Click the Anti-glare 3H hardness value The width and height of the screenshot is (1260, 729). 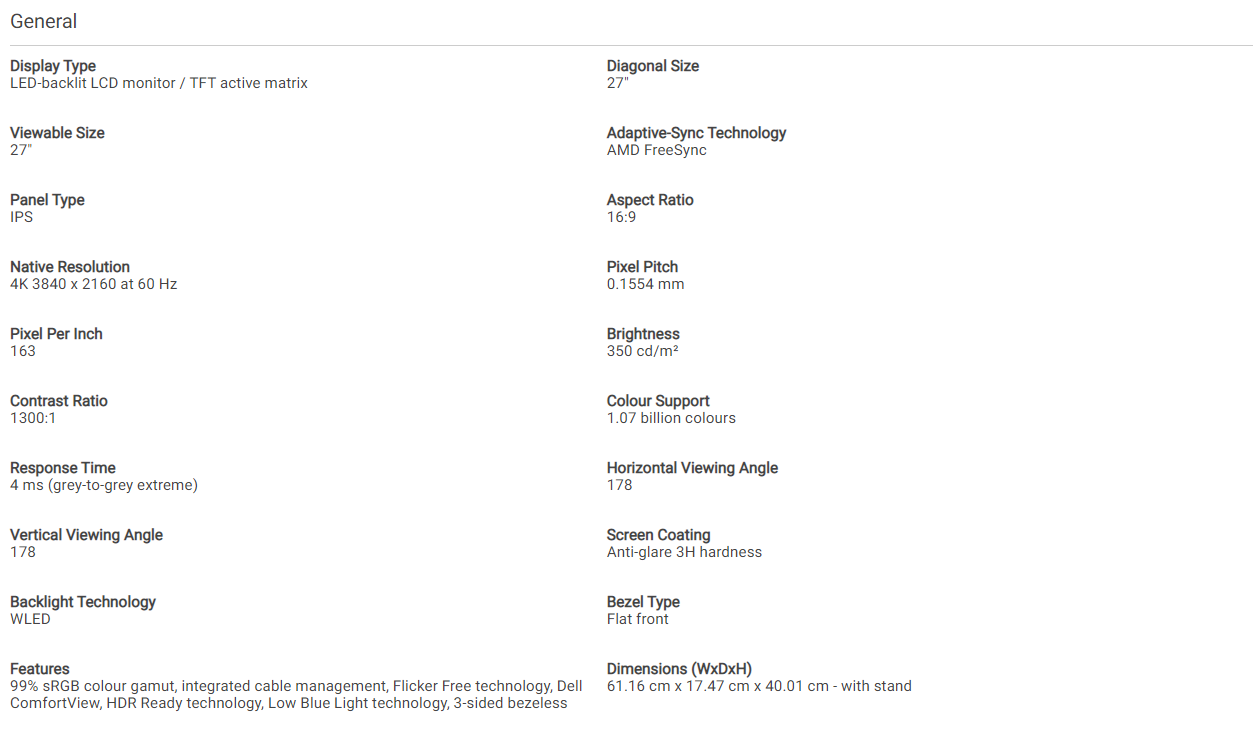click(684, 552)
